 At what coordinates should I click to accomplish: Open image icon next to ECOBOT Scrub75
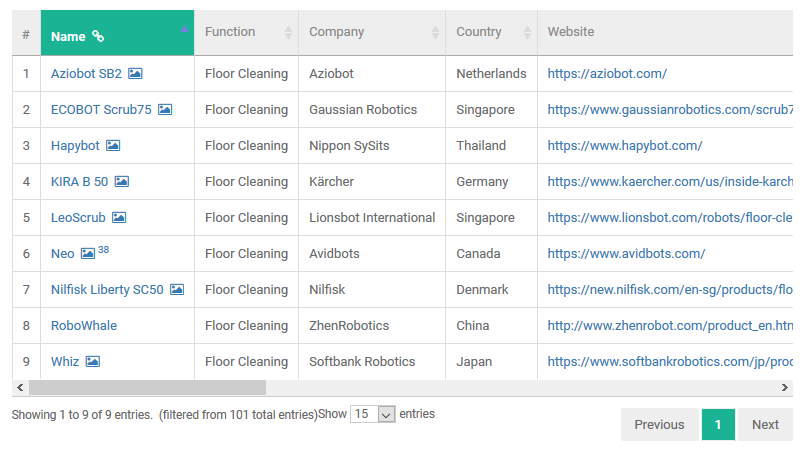(165, 110)
